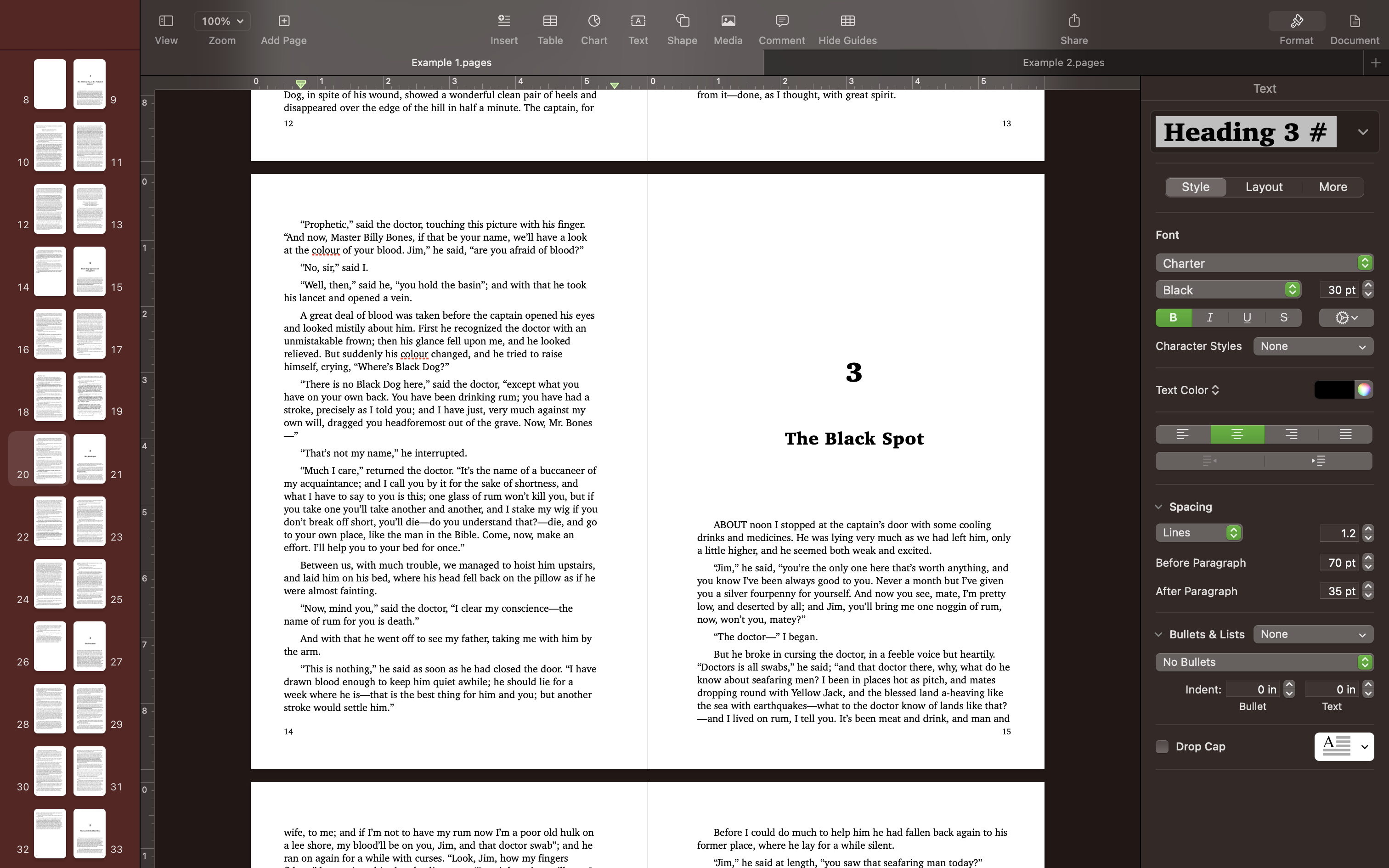Screen dimensions: 1389x868
Task: Add a Comment
Action: coord(781,27)
